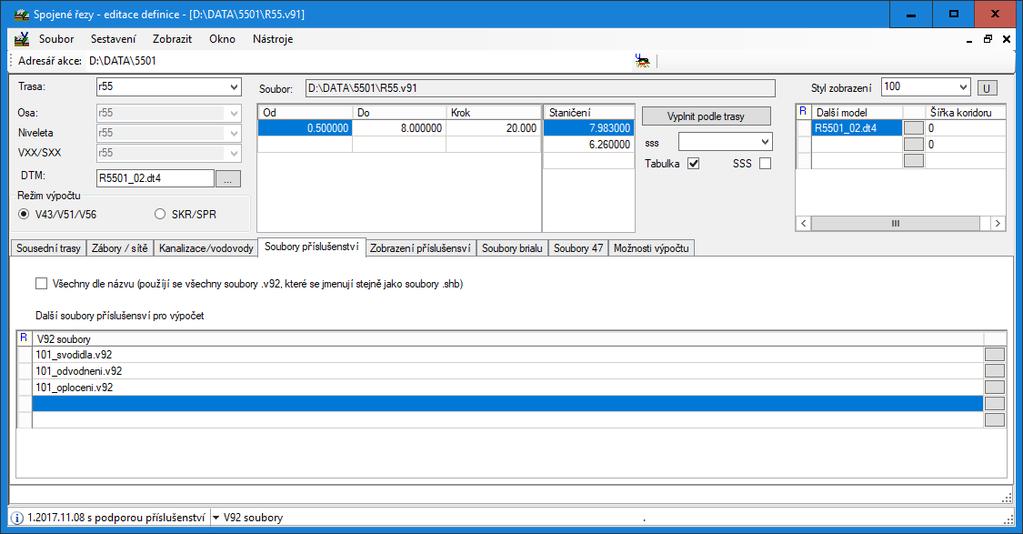Click the mdi Close X in menu bar
The width and height of the screenshot is (1023, 534).
pos(1007,39)
